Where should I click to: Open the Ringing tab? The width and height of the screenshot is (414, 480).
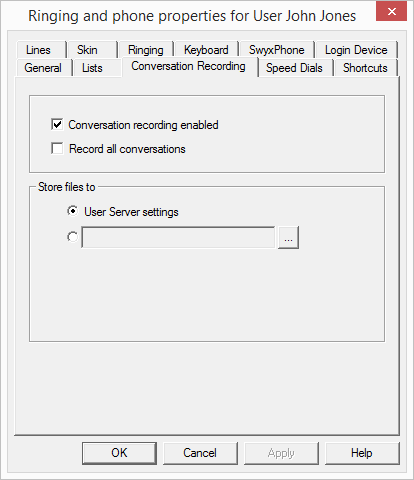click(146, 50)
